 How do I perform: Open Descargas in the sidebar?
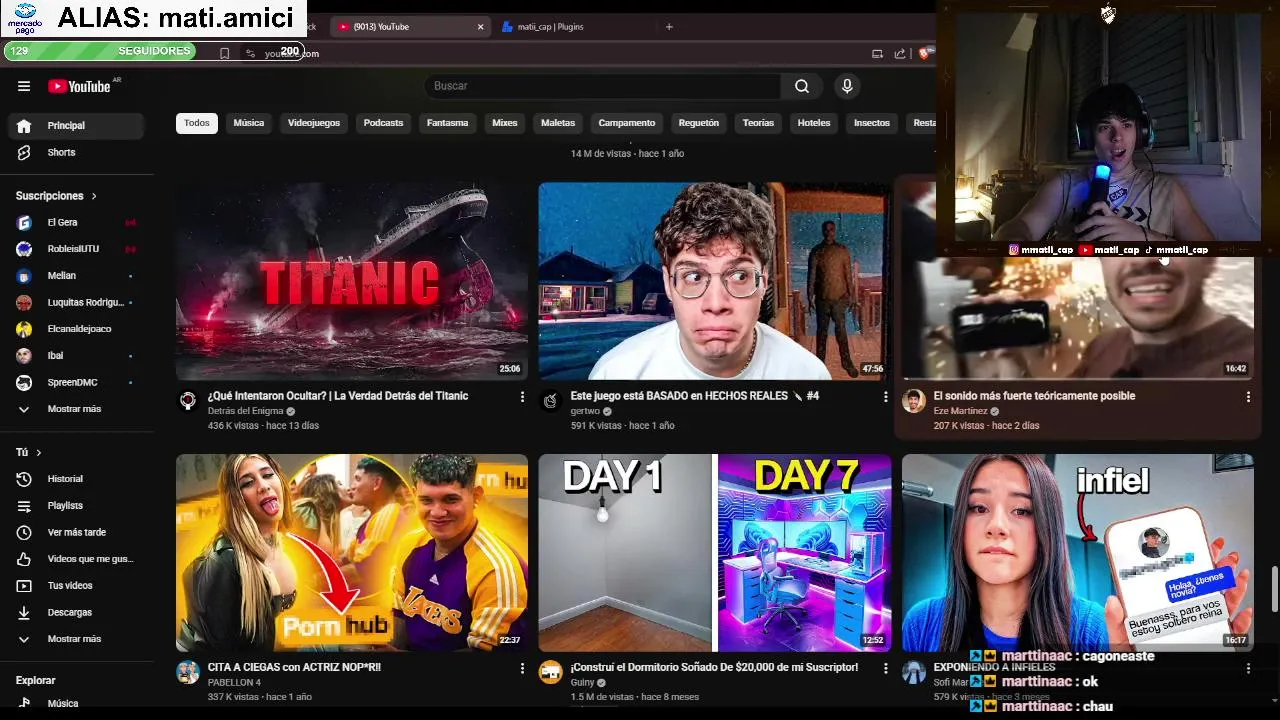pyautogui.click(x=77, y=612)
